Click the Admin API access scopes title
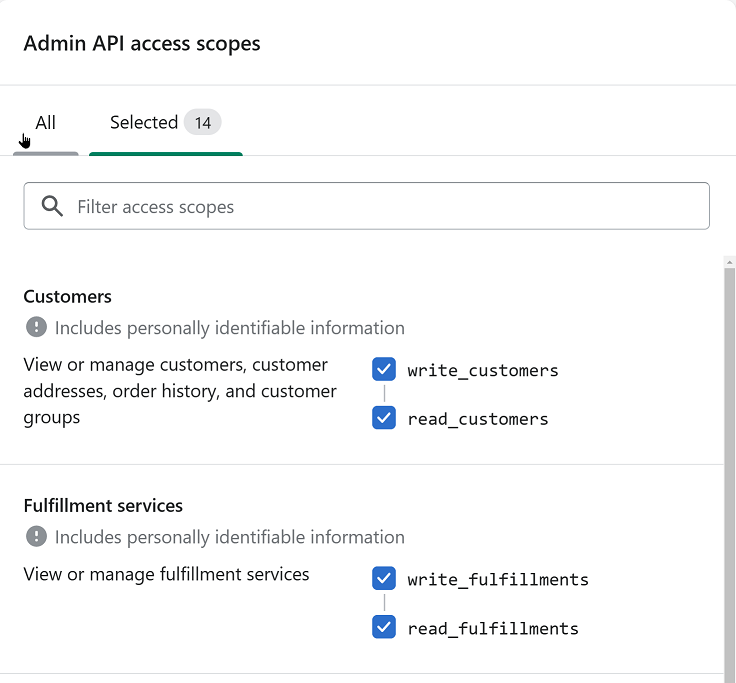 [x=142, y=44]
